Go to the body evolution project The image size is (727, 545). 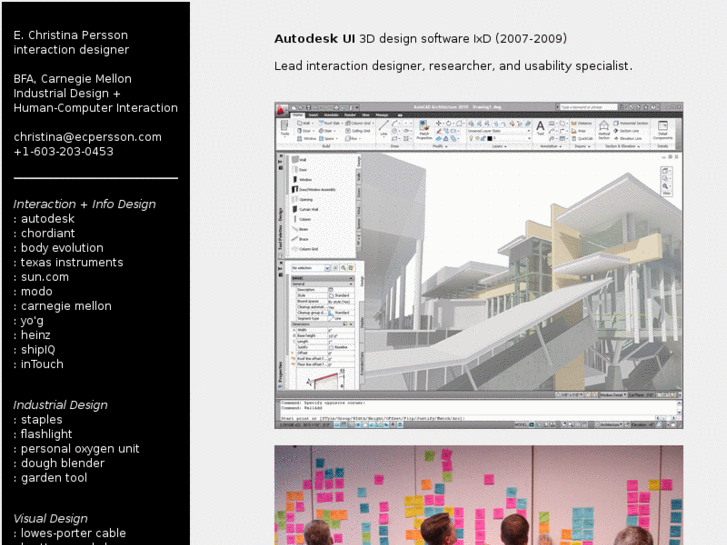click(62, 248)
